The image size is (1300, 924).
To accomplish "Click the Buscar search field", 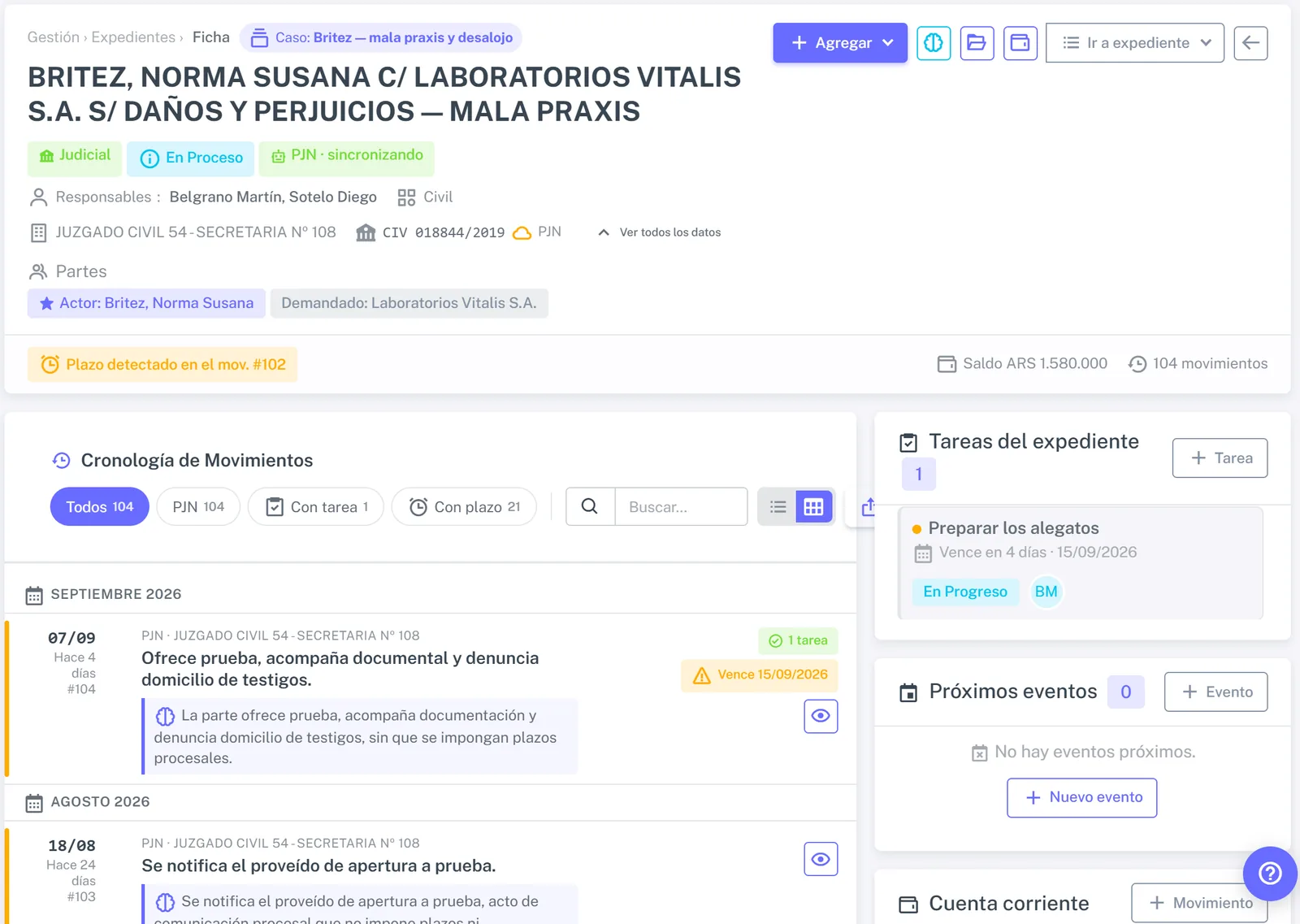I will pyautogui.click(x=681, y=506).
